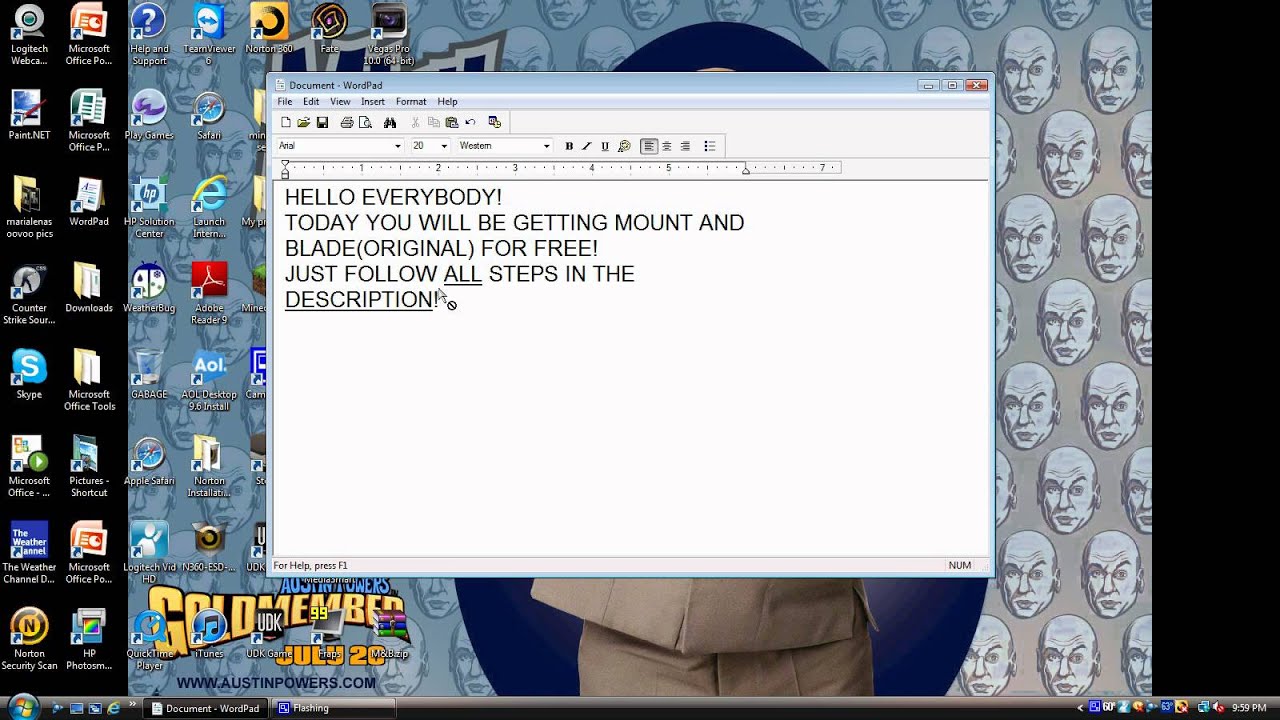The width and height of the screenshot is (1280, 720).
Task: Center align the text
Action: (x=667, y=146)
